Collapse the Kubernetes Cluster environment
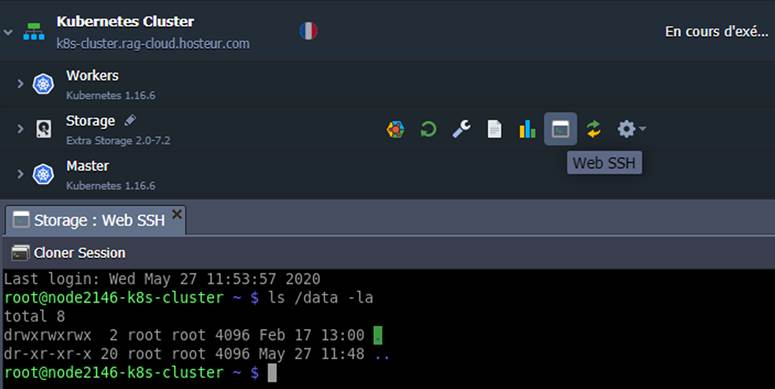This screenshot has width=775, height=389. pos(8,32)
